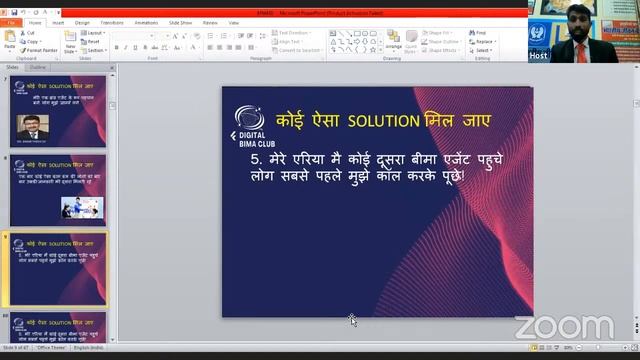Open the Text Direction dropdown
This screenshot has width=640, height=360.
pyautogui.click(x=291, y=33)
